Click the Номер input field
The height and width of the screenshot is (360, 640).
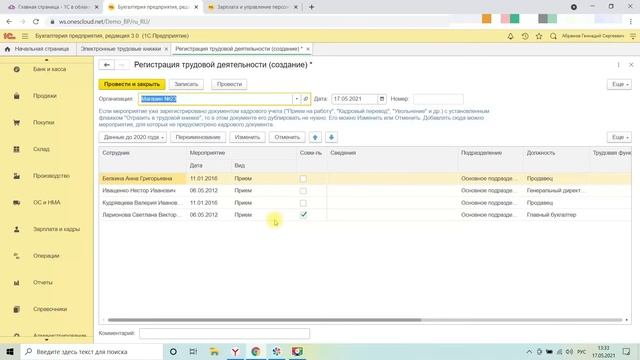[438, 99]
